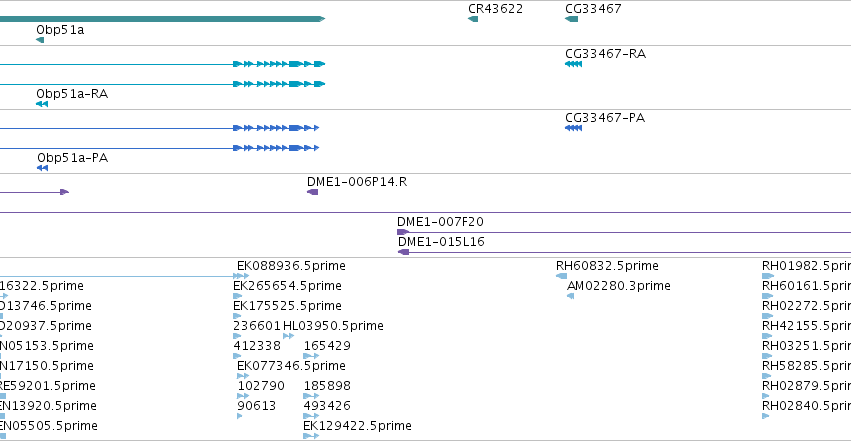This screenshot has height=441, width=851.
Task: Select the CG33467 gene label
Action: tap(593, 9)
